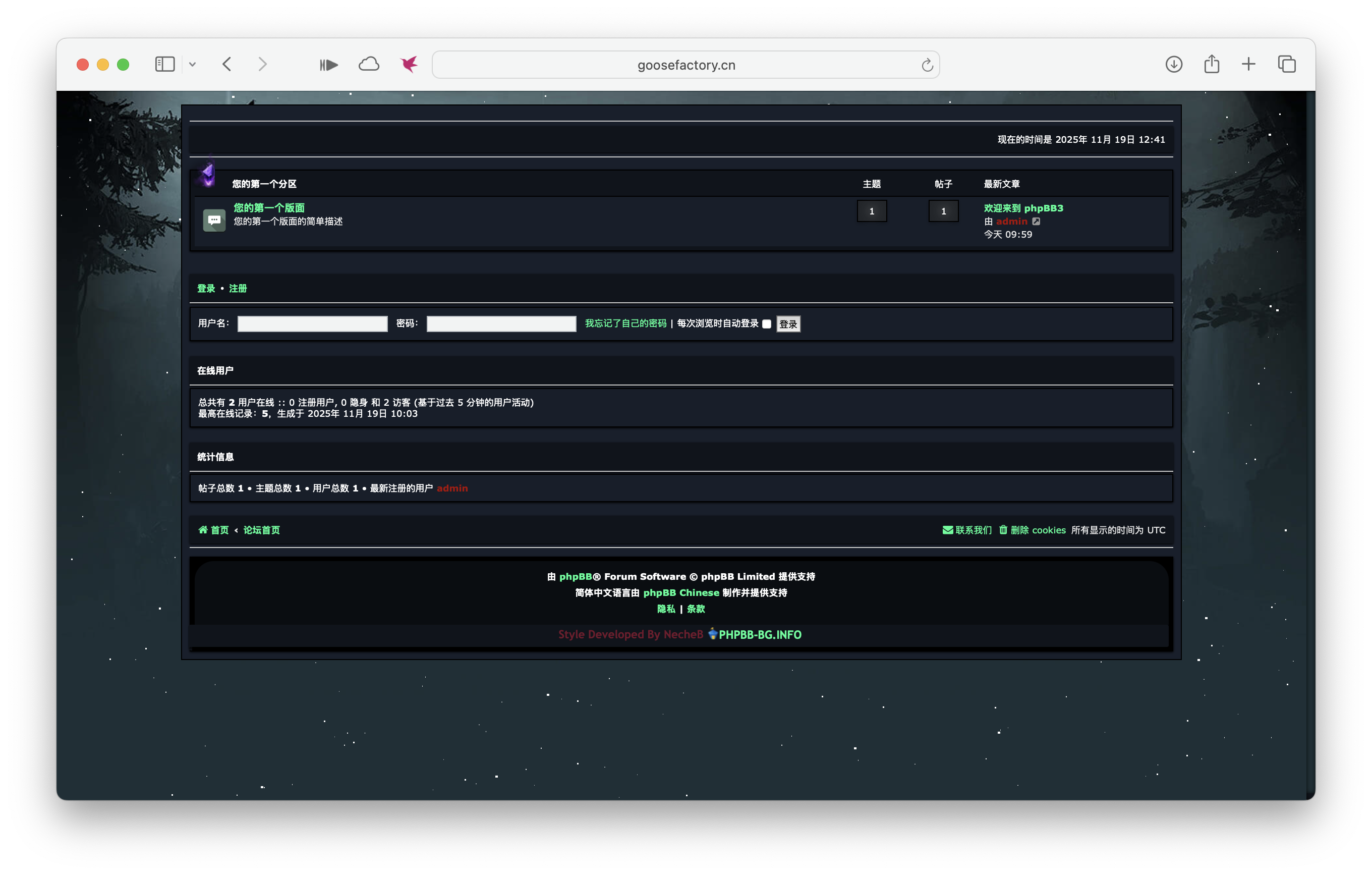Click the view latest post icon beside admin

pyautogui.click(x=1036, y=221)
